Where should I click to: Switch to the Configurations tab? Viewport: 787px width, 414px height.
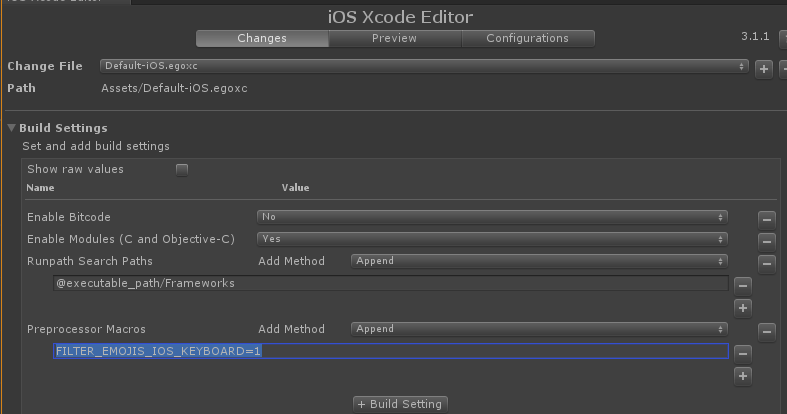[527, 38]
